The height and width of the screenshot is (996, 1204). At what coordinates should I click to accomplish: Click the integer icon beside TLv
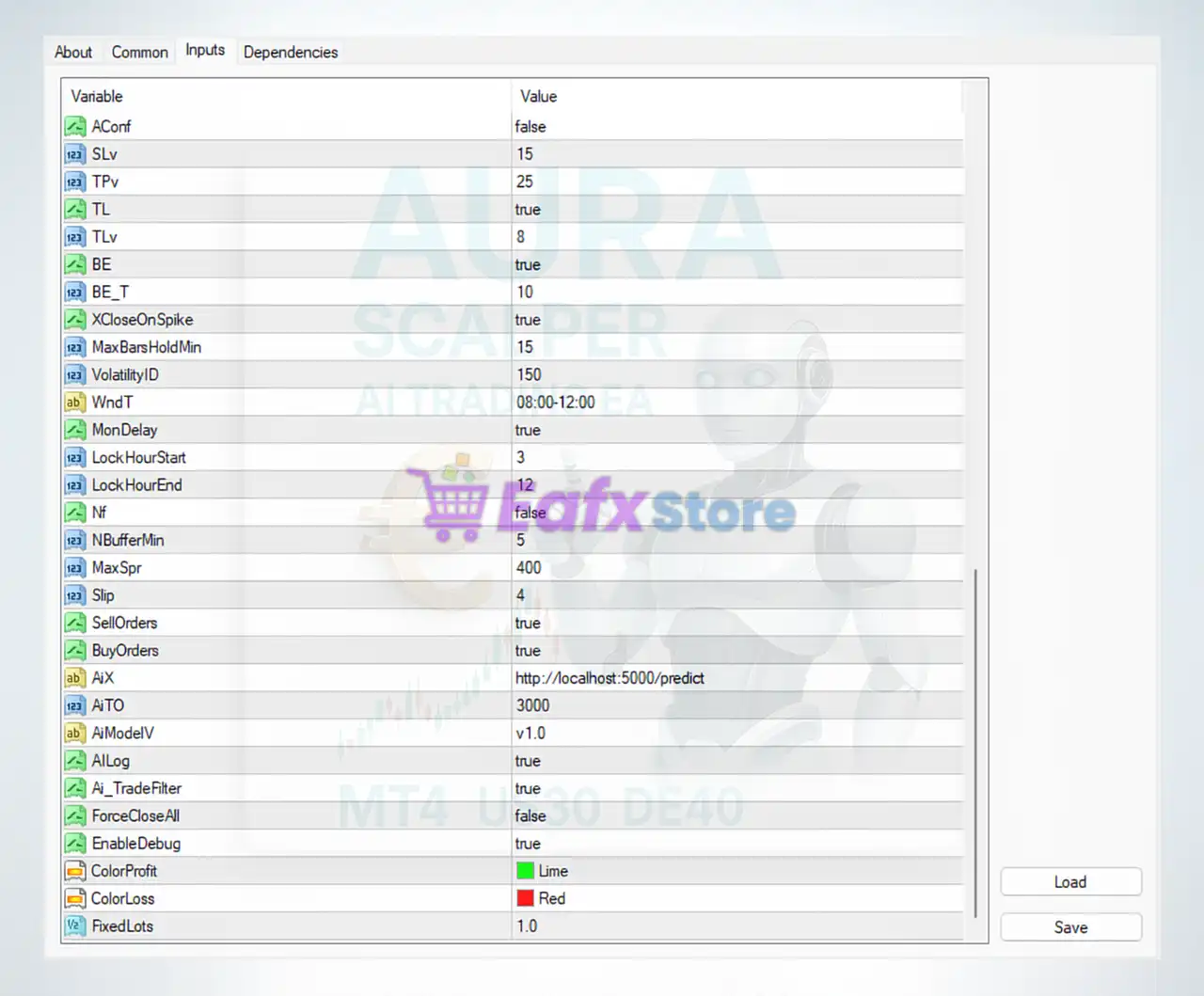coord(75,237)
